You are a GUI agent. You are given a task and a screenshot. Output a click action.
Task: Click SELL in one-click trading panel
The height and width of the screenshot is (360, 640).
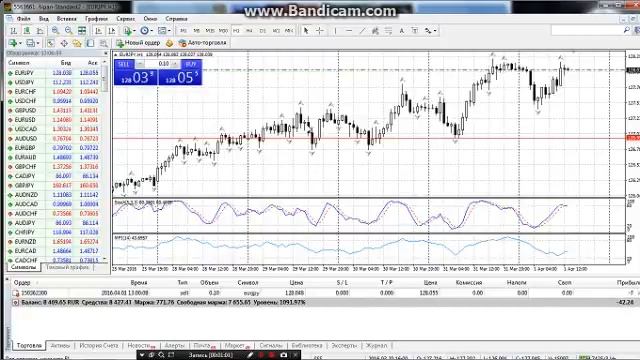tap(124, 64)
